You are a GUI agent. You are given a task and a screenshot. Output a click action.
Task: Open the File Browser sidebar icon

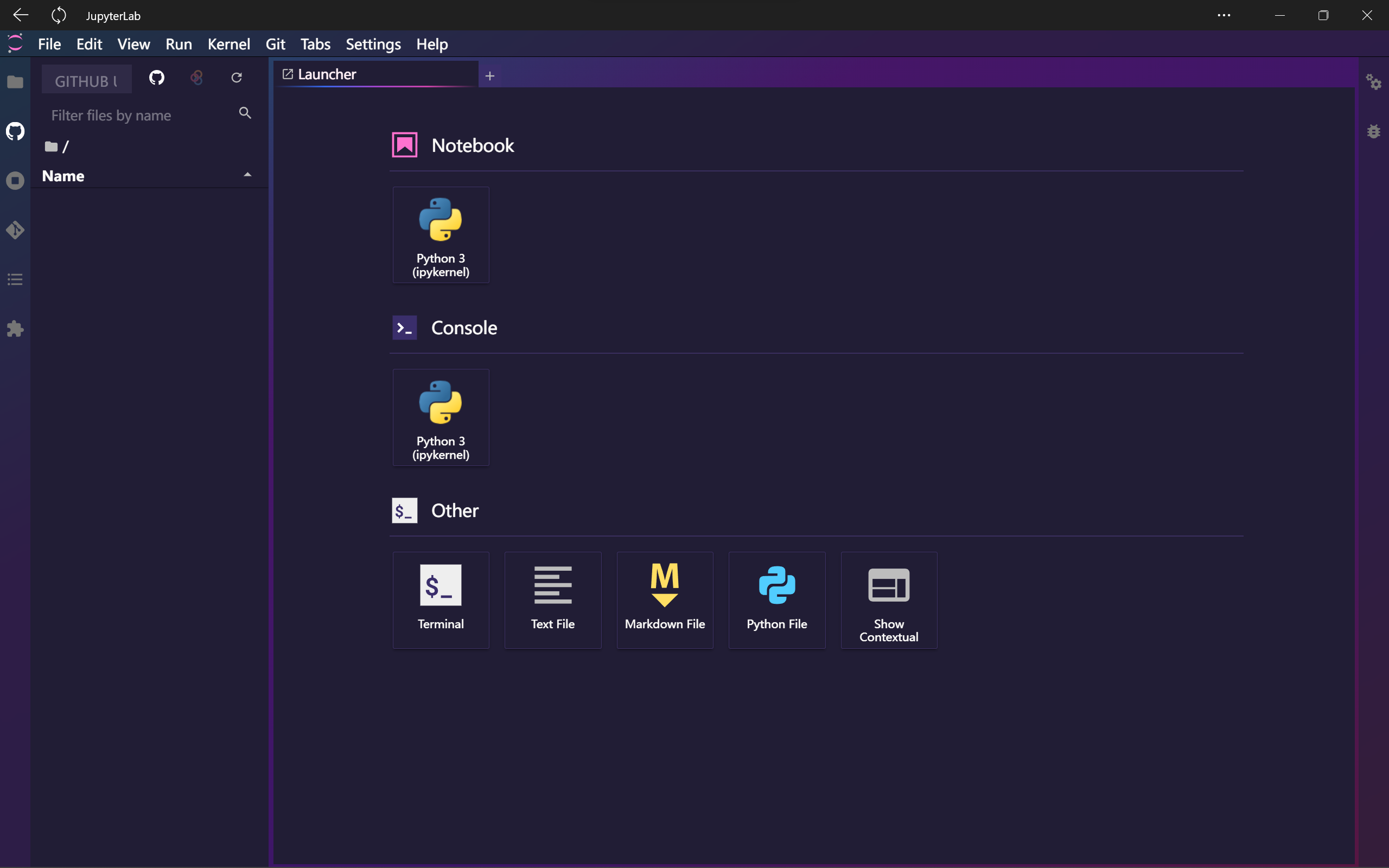(x=15, y=82)
